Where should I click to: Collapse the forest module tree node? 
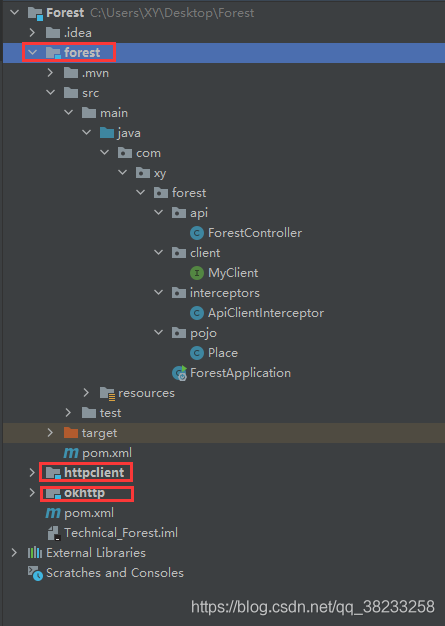(x=32, y=52)
